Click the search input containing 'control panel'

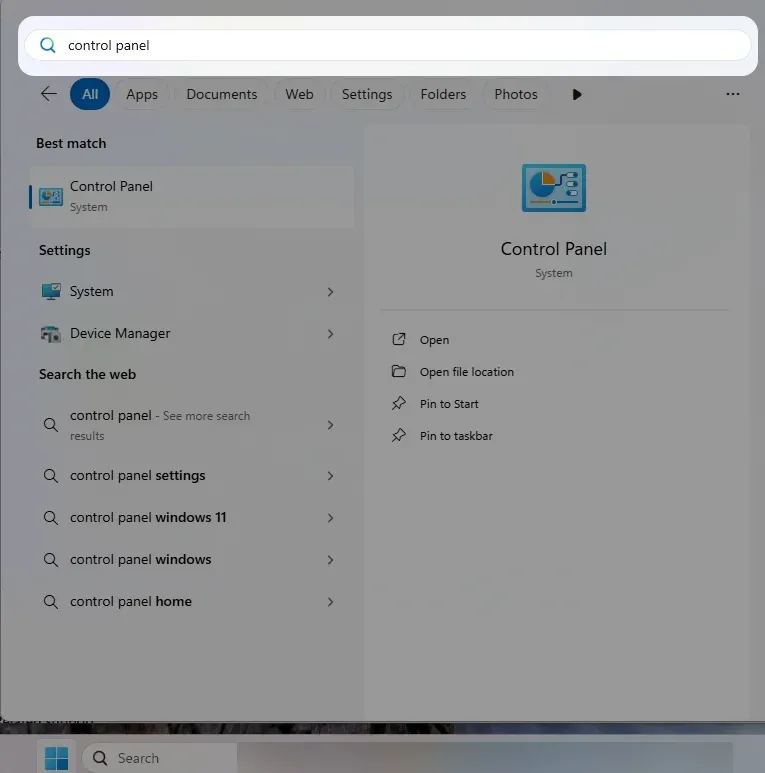click(400, 45)
